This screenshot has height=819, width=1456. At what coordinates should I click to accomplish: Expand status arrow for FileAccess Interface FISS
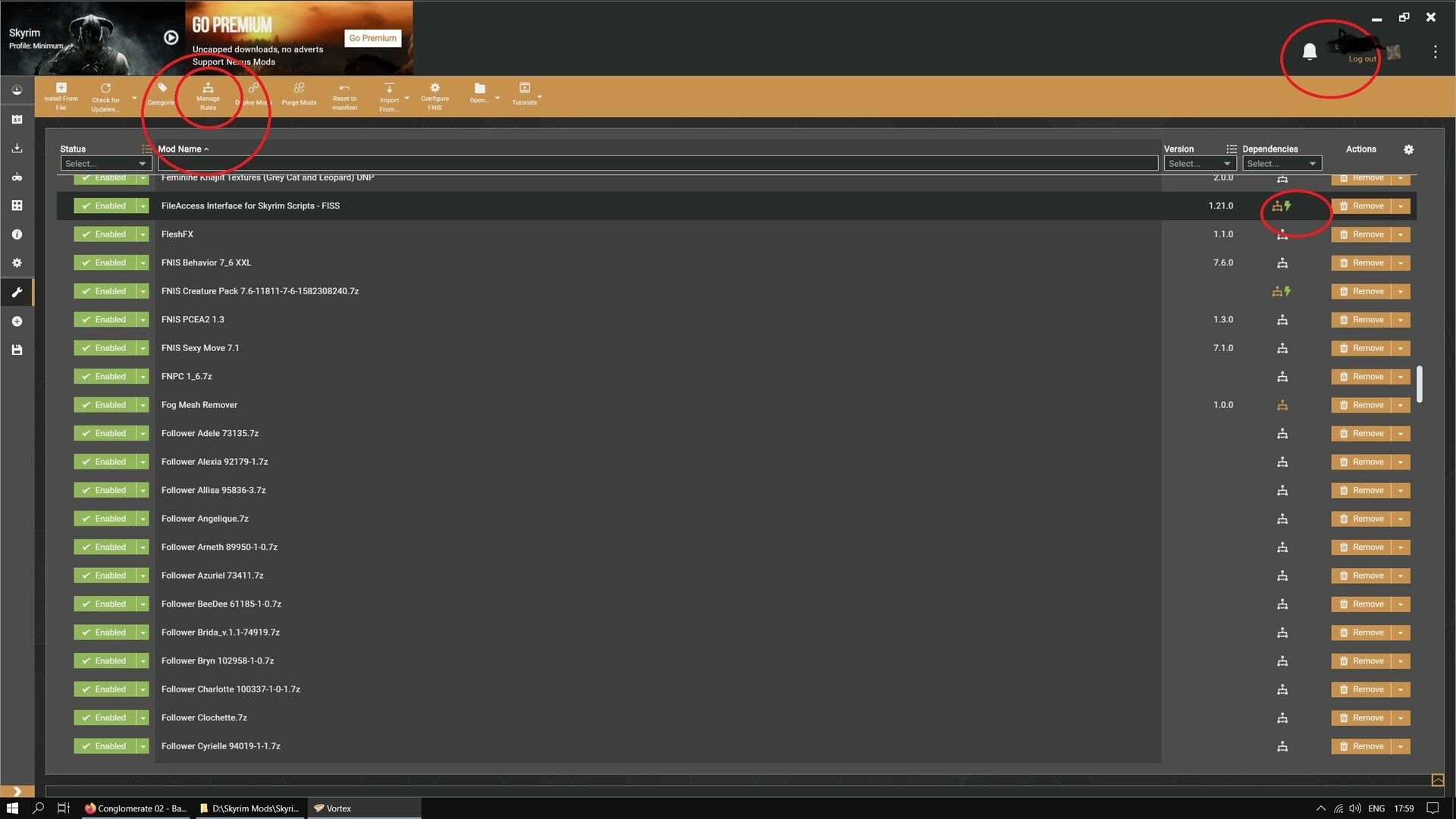tap(143, 206)
